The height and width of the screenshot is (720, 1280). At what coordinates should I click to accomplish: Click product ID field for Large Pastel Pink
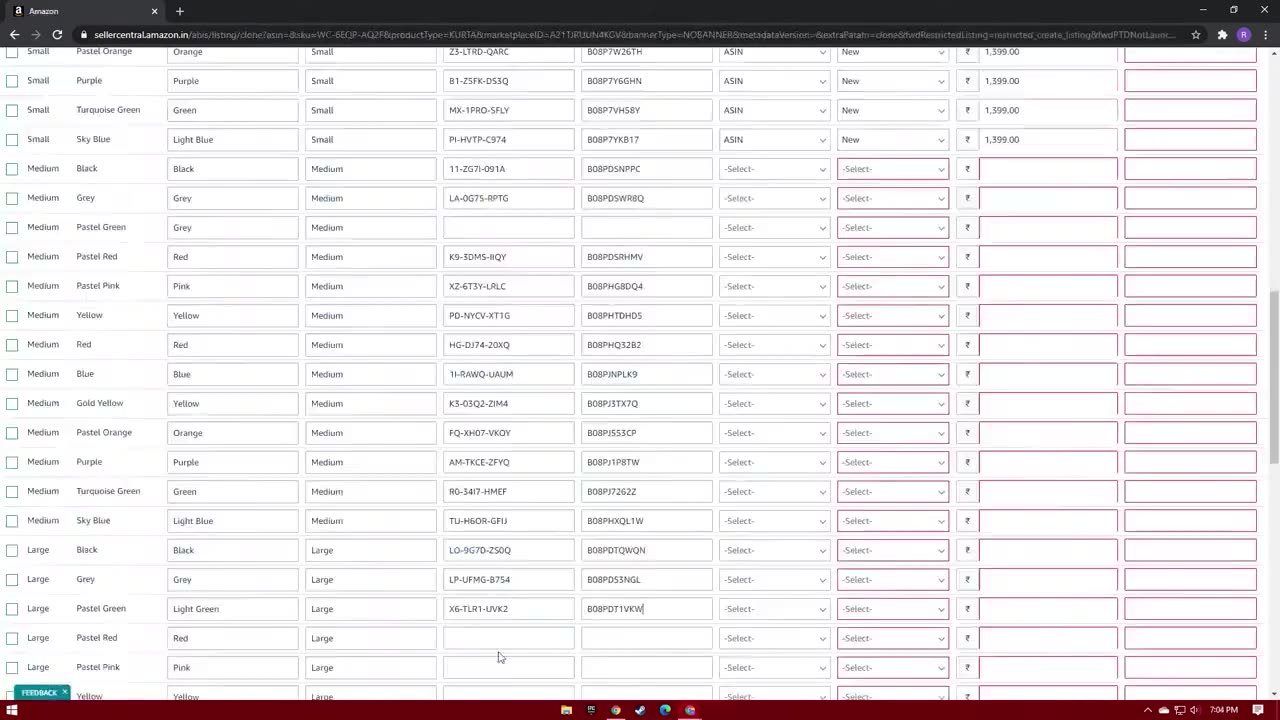[x=647, y=667]
